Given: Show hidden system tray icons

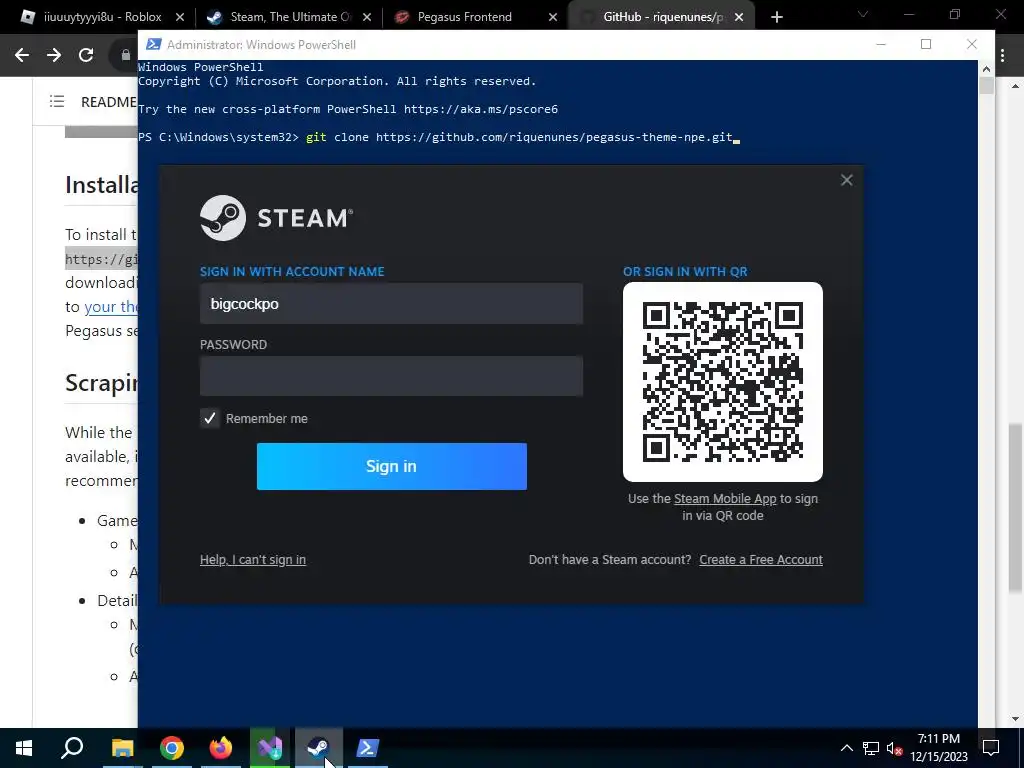Looking at the screenshot, I should click(846, 748).
